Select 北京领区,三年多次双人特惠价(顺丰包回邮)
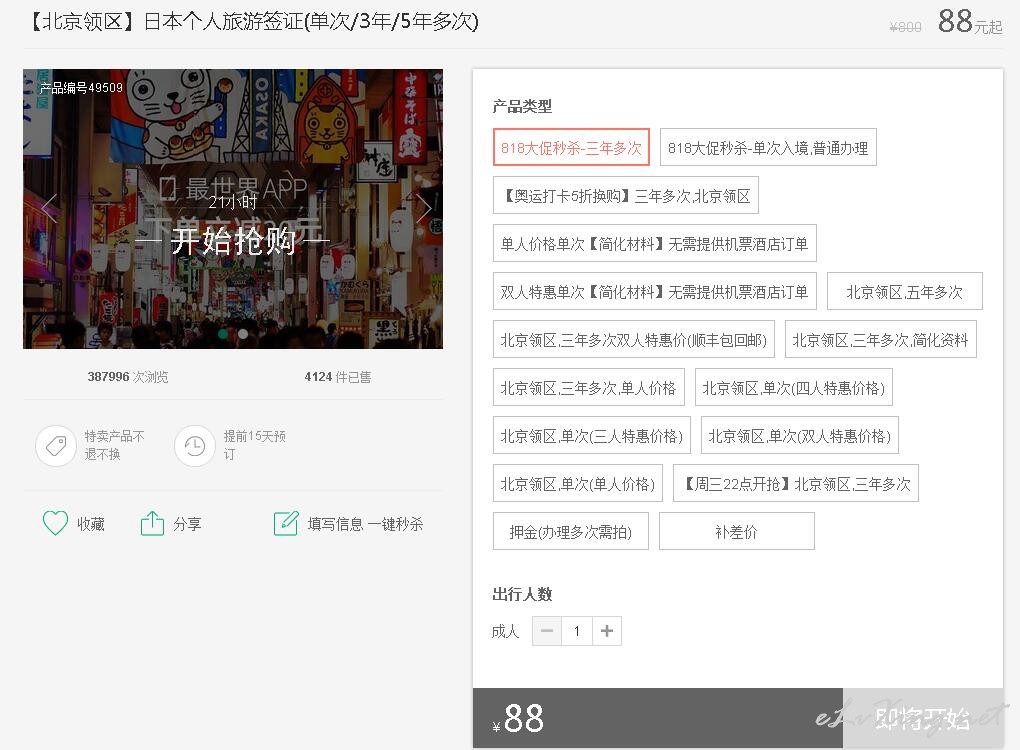Image resolution: width=1020 pixels, height=750 pixels. click(x=634, y=340)
